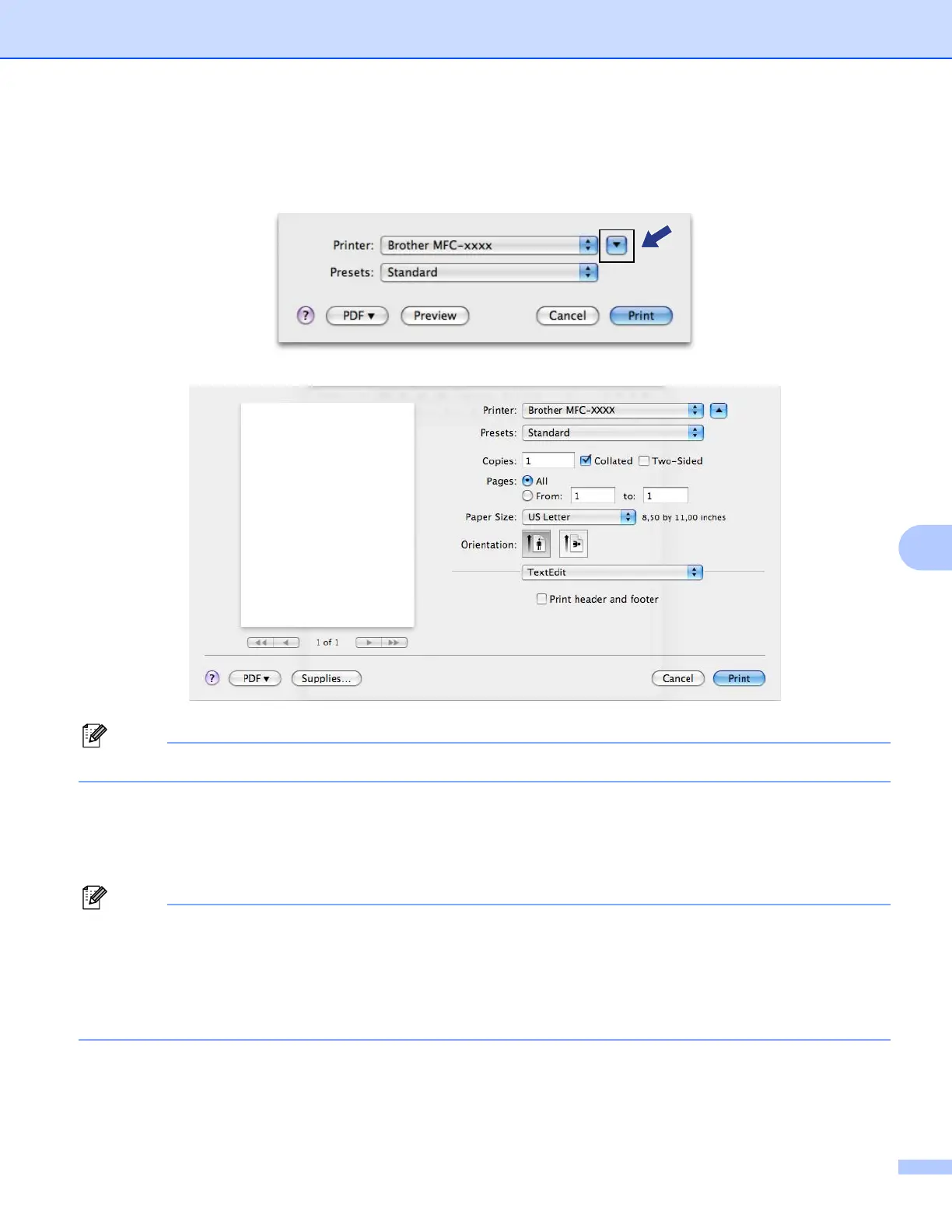Enable the Two-Sided checkbox
952x1232 pixels.
[x=644, y=460]
